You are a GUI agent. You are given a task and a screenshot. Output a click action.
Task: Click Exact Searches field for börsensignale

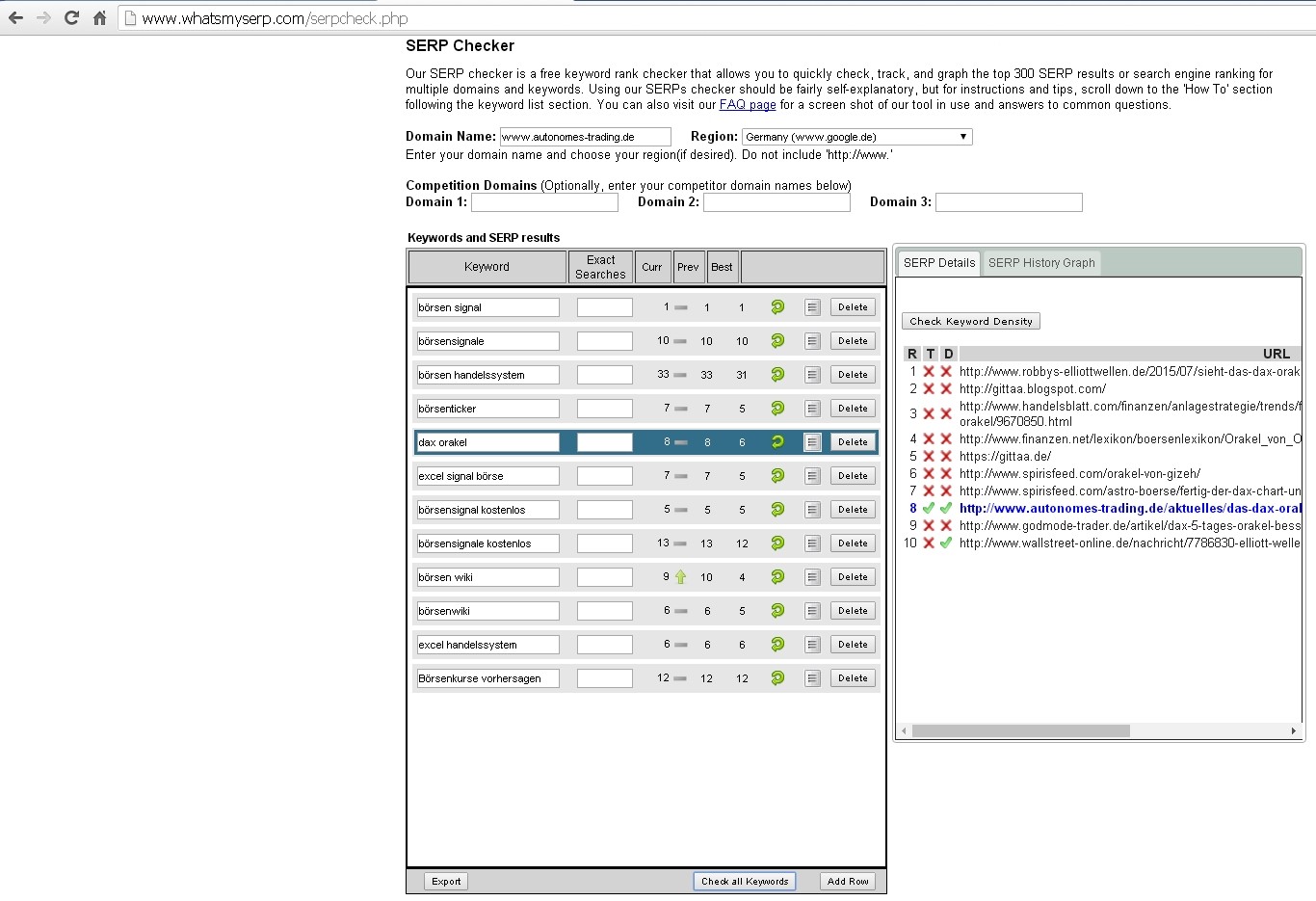coord(605,341)
